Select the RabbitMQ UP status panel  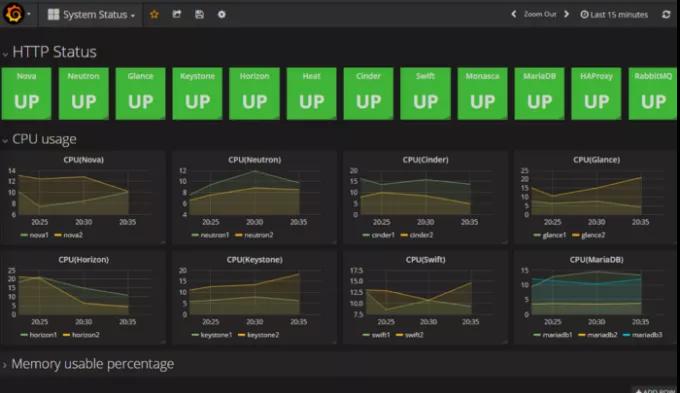(x=653, y=93)
